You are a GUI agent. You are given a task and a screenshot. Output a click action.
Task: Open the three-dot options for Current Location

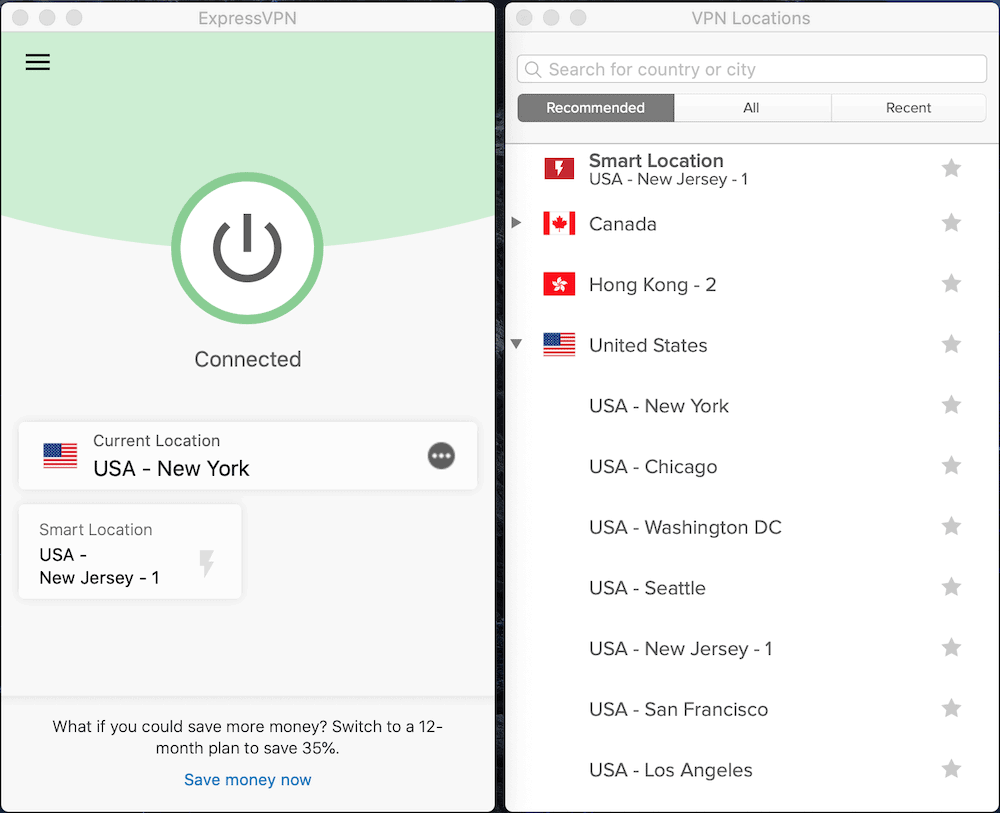(x=441, y=456)
